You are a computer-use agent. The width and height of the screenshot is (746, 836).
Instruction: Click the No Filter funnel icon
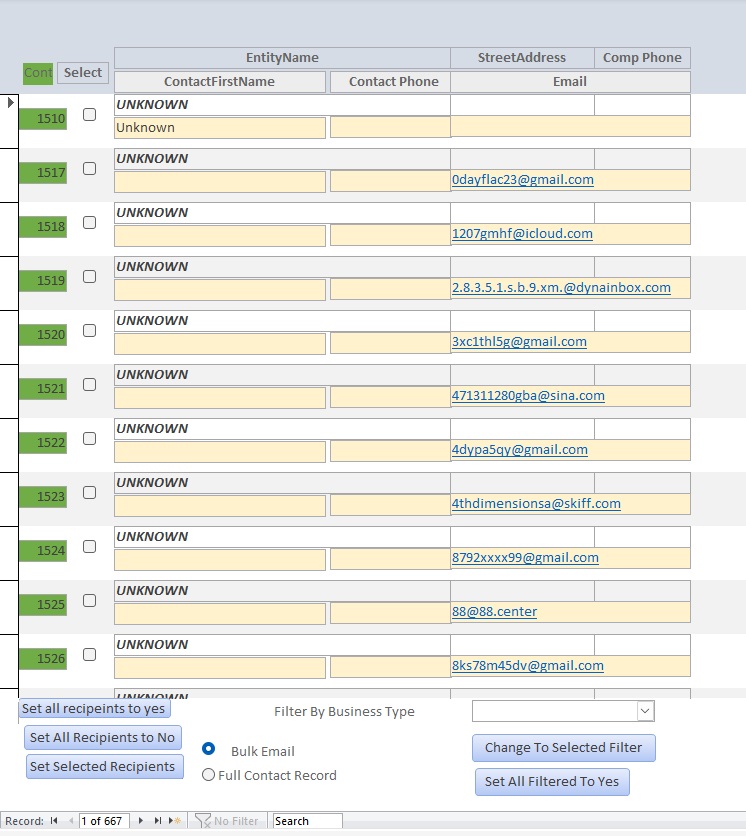coord(203,821)
